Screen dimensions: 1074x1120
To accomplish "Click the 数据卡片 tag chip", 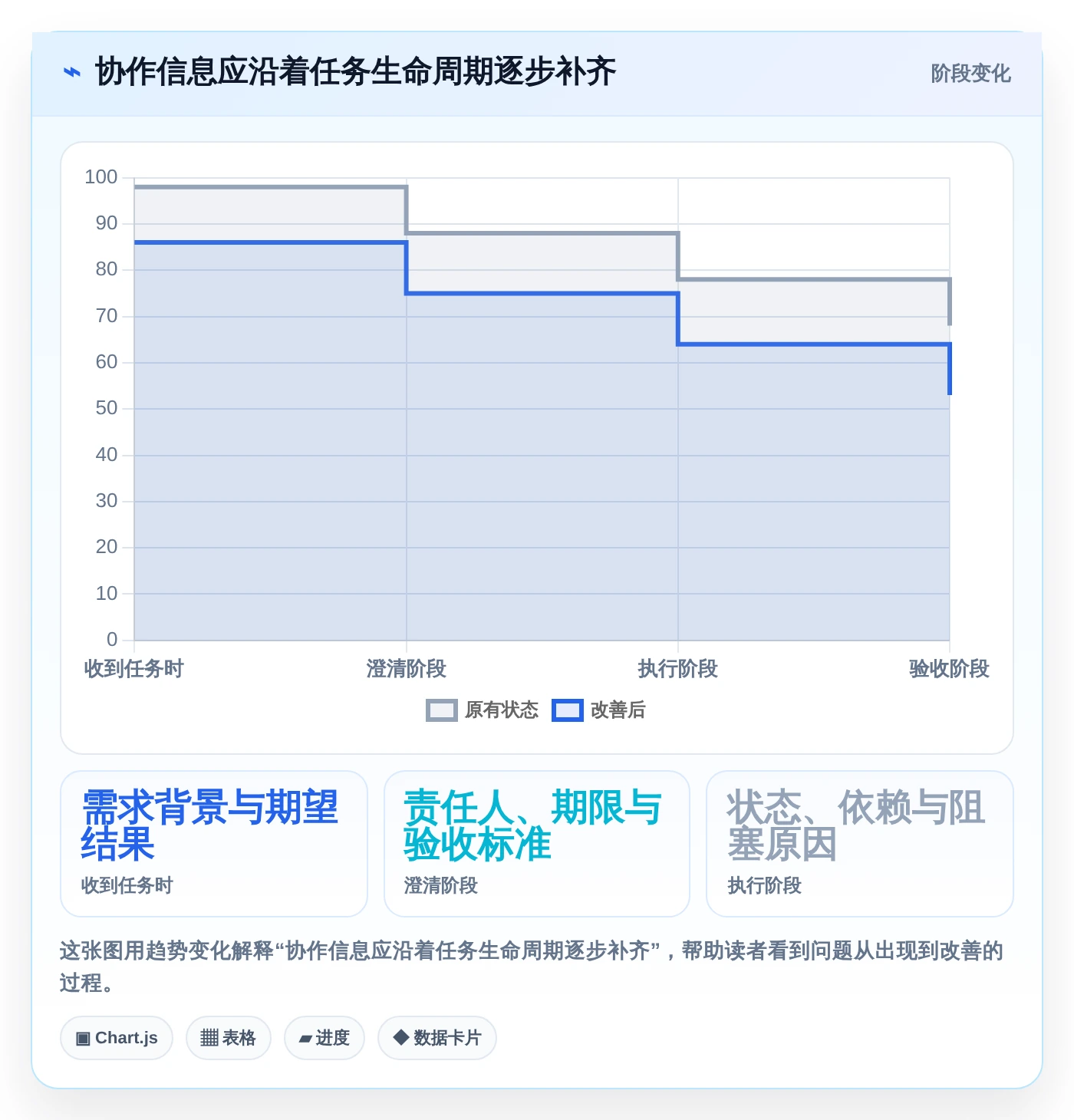I will (437, 1038).
